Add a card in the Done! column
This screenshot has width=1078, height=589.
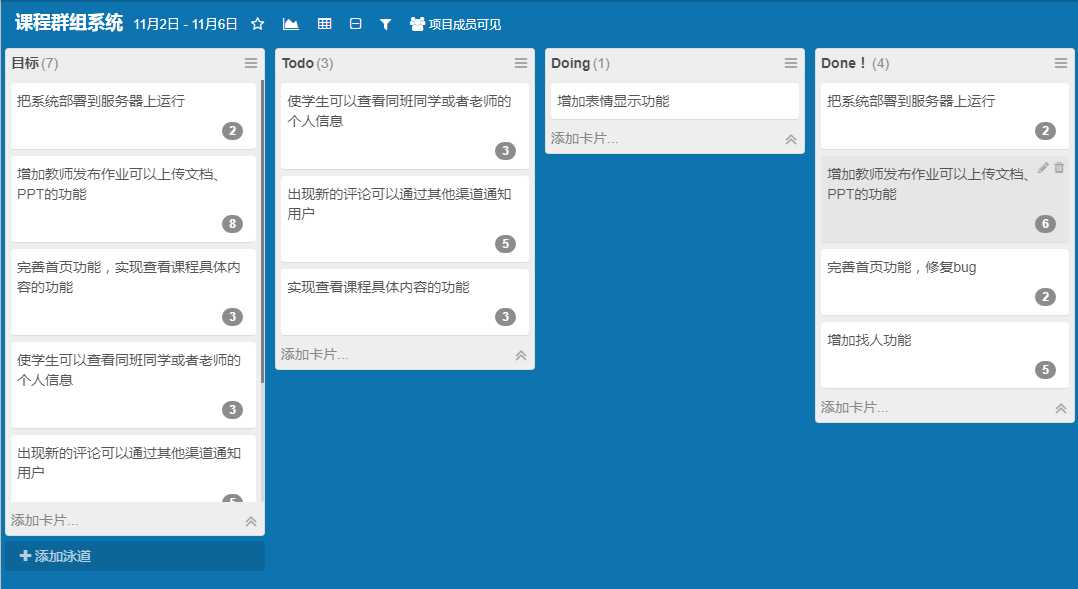(855, 407)
